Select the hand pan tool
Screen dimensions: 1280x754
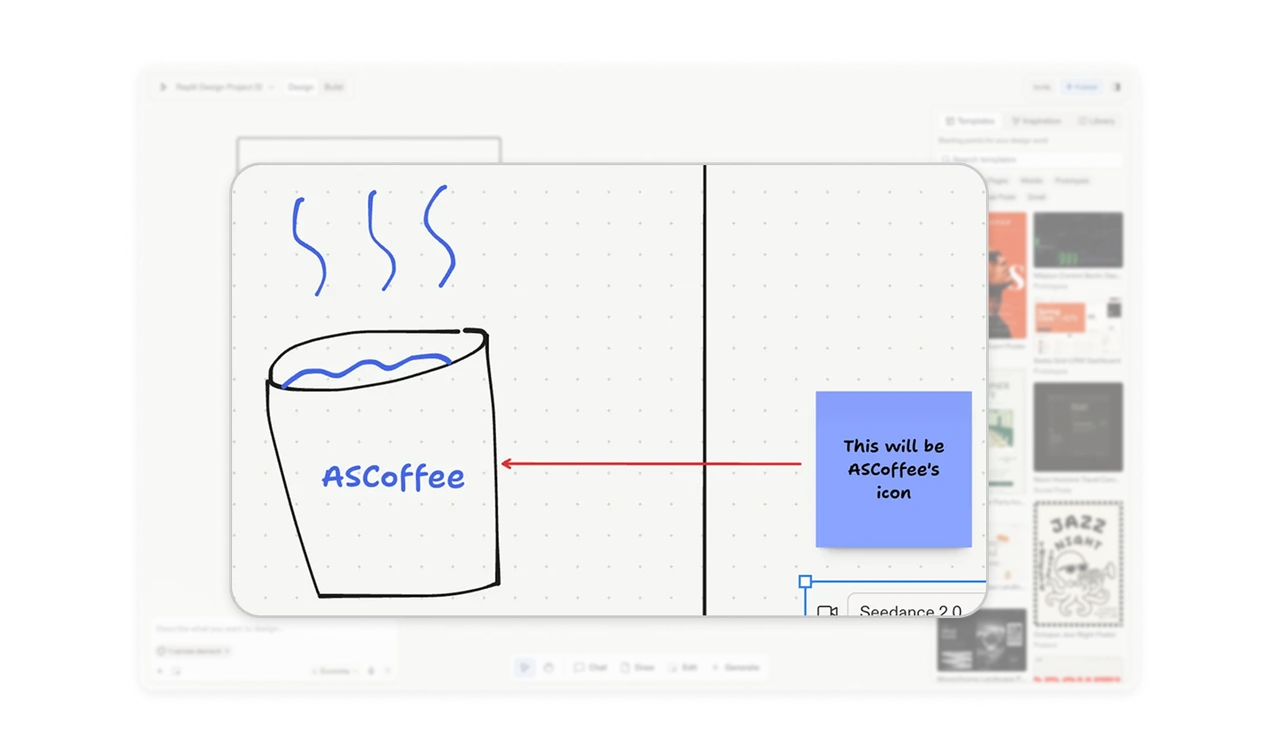pos(549,667)
